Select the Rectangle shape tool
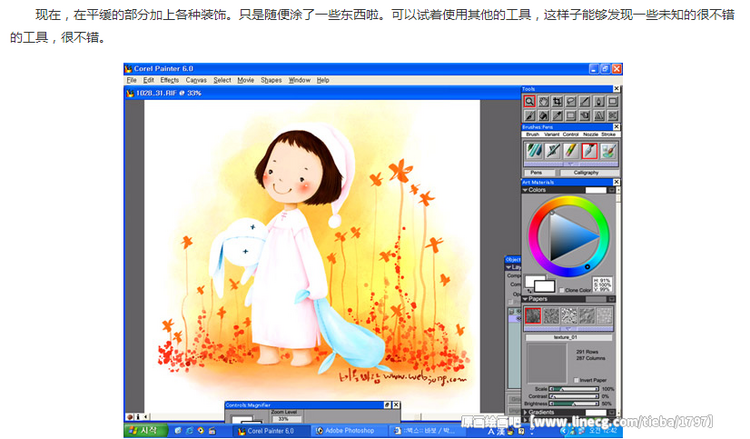This screenshot has width=750, height=439. (613, 101)
